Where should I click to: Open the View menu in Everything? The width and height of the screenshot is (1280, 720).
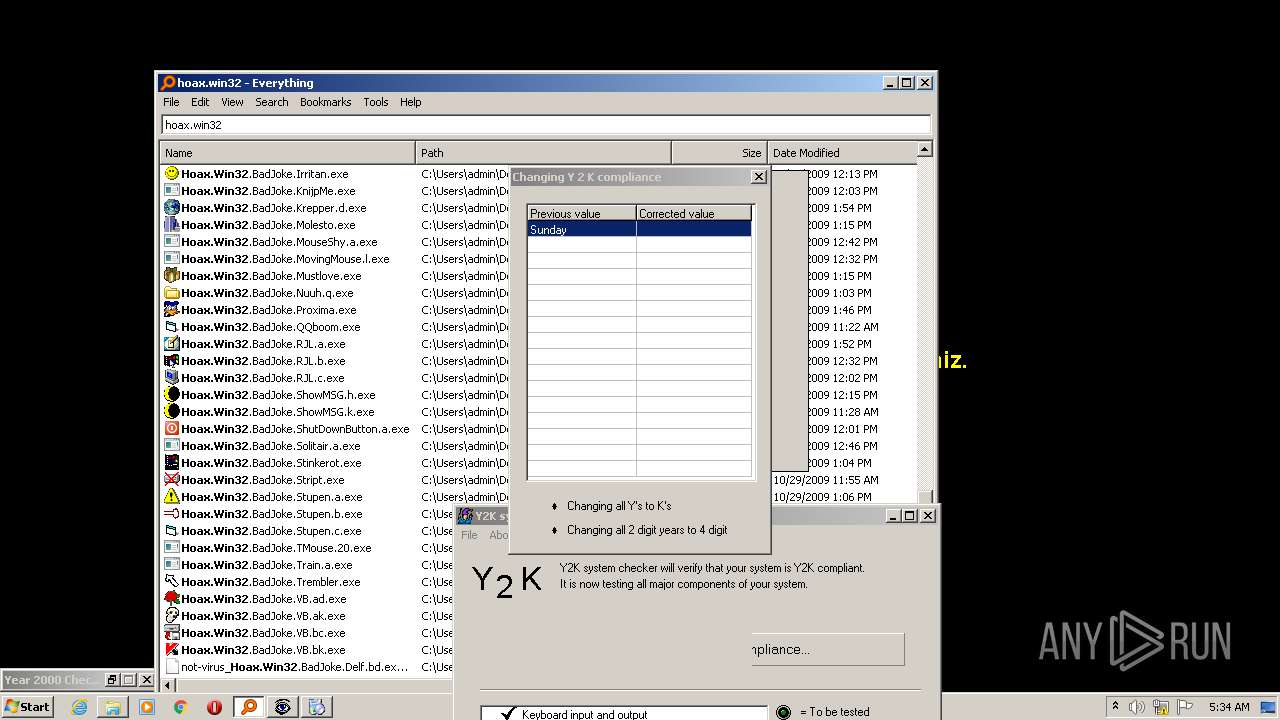point(232,102)
